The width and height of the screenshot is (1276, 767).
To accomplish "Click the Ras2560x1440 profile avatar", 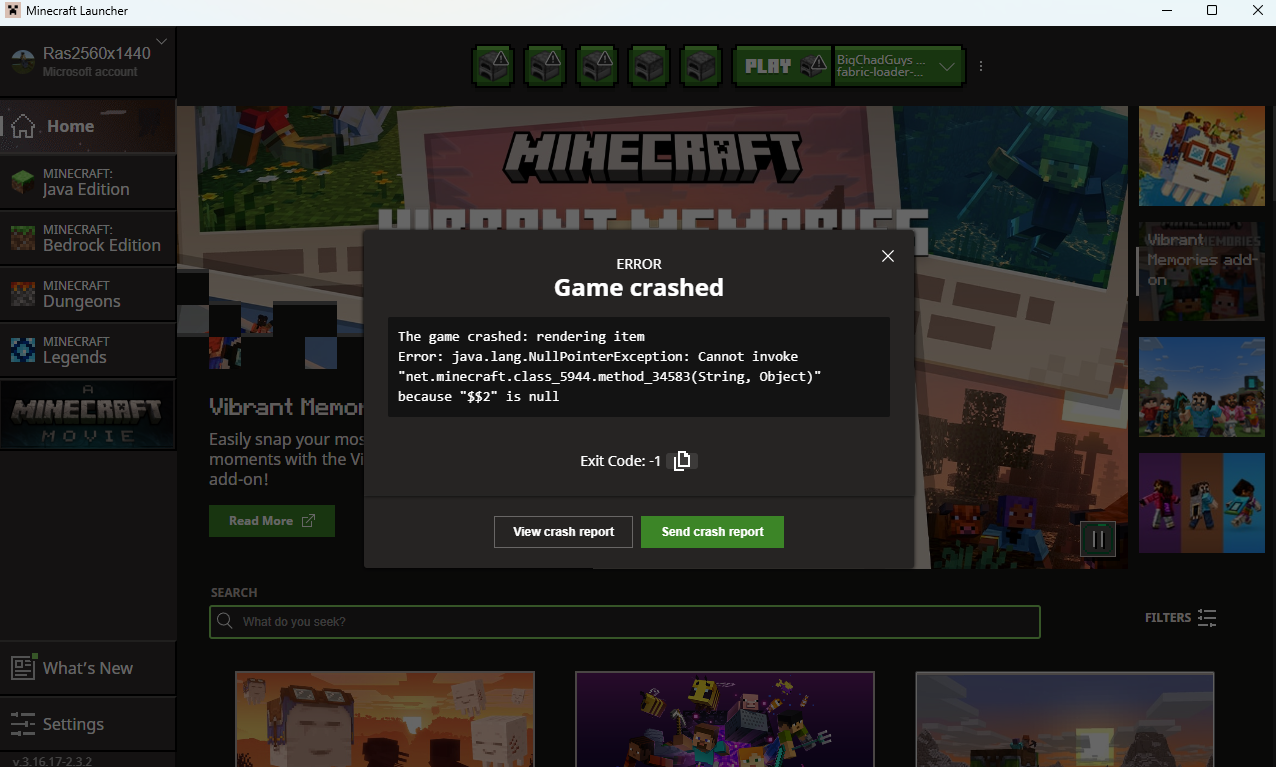I will 22,62.
